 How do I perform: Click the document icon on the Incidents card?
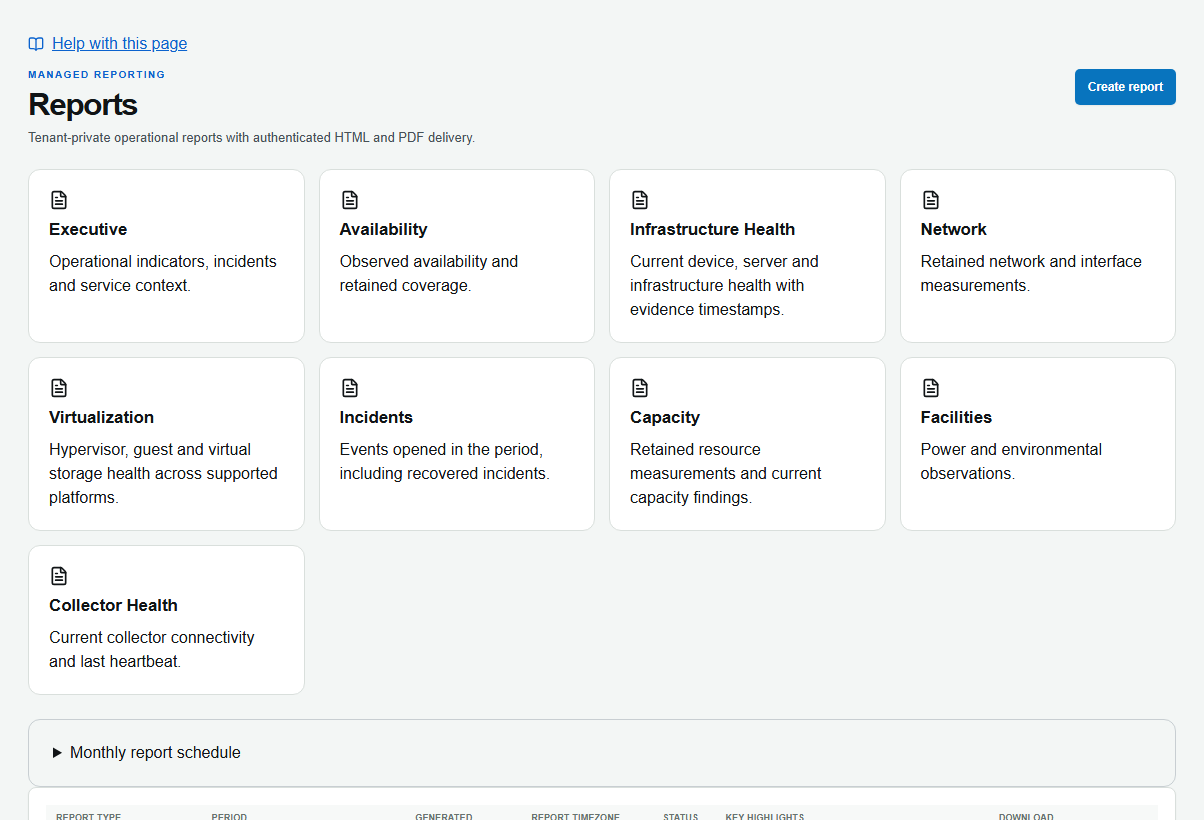pyautogui.click(x=349, y=388)
